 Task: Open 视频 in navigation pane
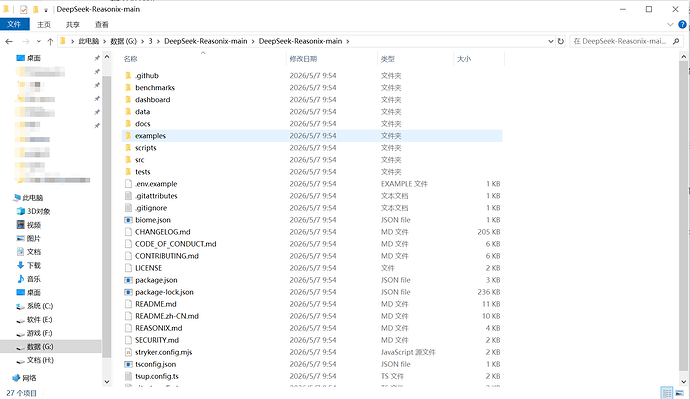point(29,225)
